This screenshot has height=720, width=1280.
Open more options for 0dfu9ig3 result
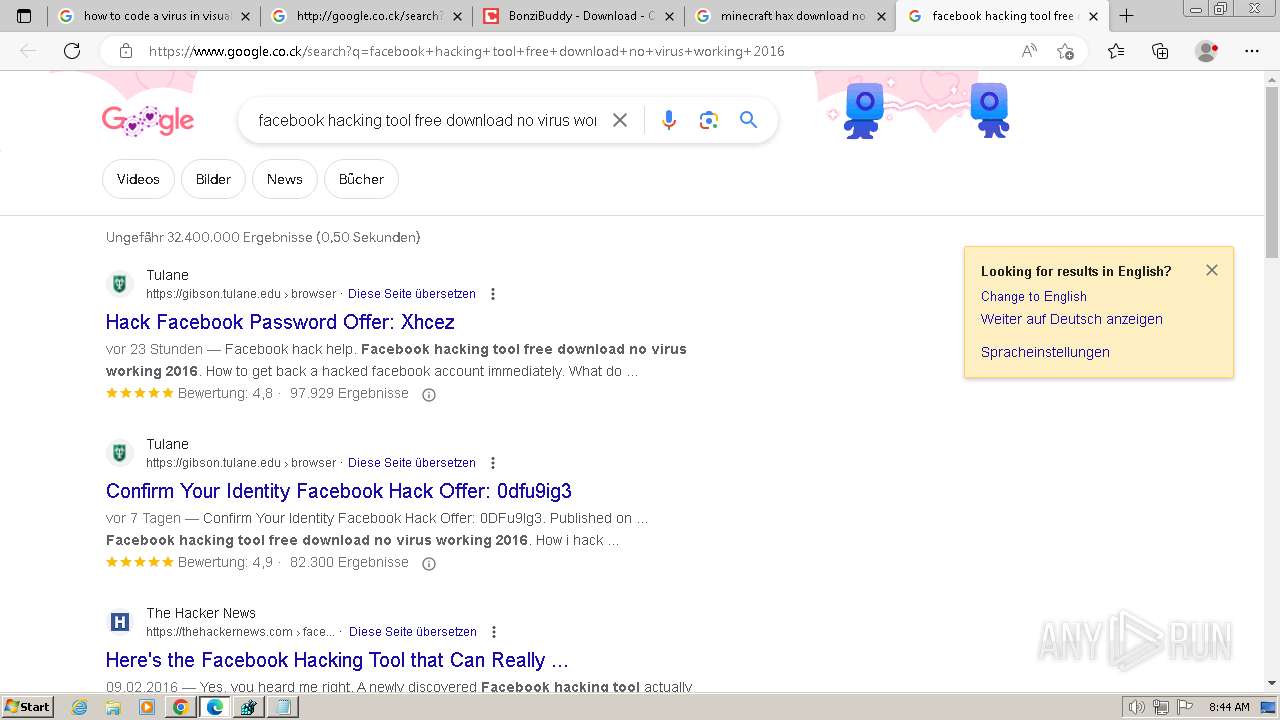[493, 463]
